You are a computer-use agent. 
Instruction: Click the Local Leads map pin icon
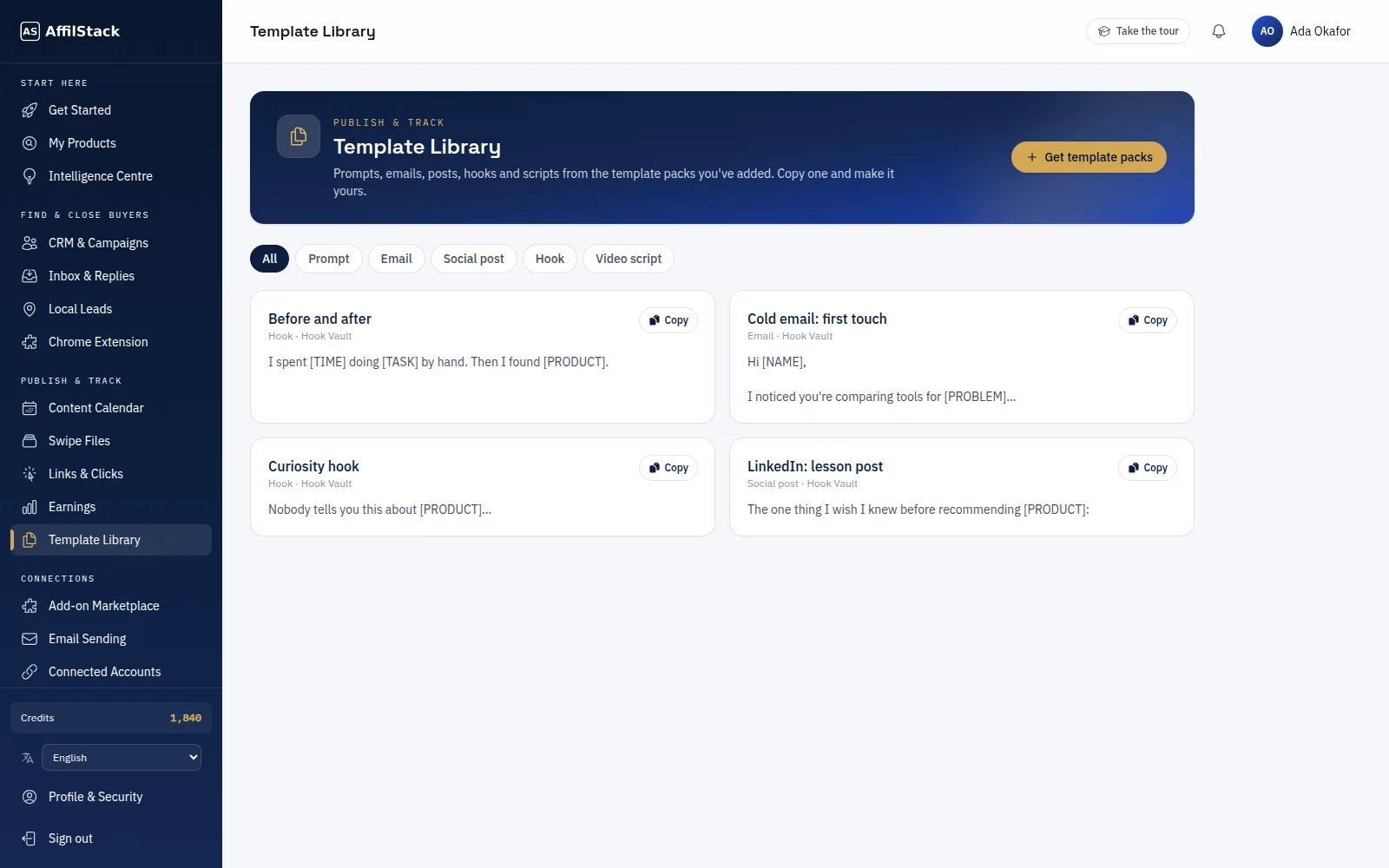coord(30,309)
